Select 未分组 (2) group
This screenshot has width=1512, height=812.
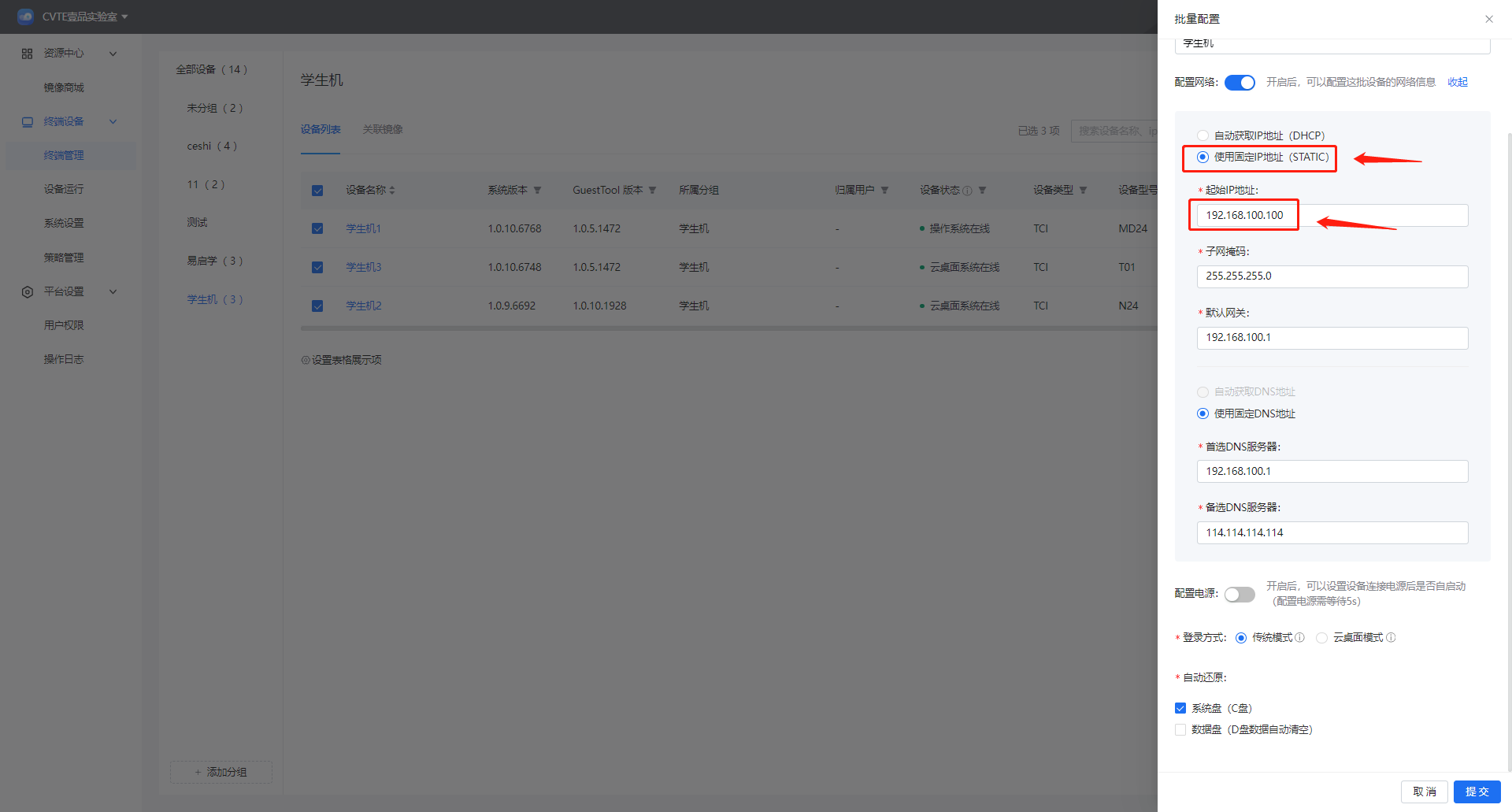click(215, 108)
